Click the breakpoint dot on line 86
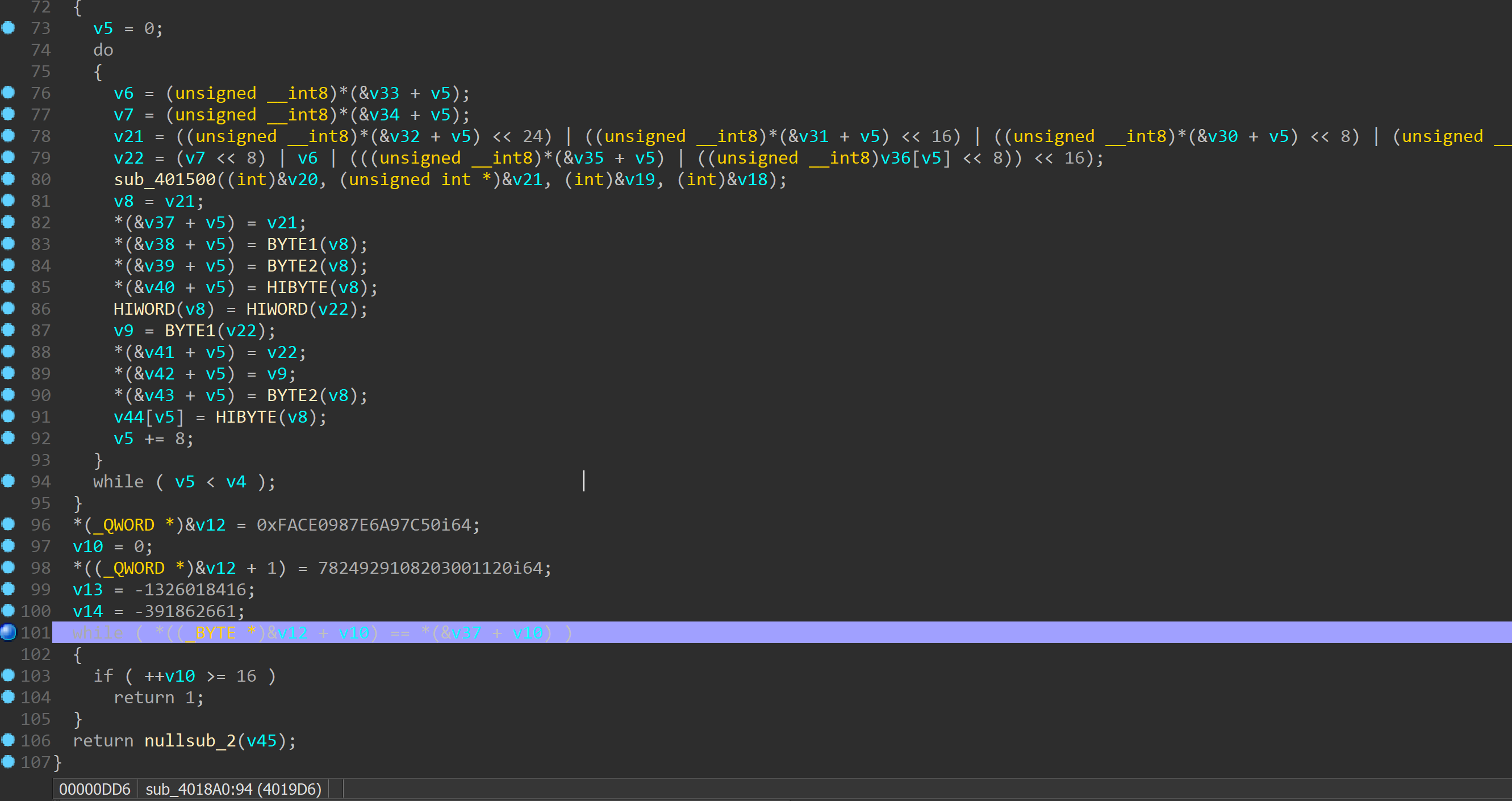 (8, 308)
